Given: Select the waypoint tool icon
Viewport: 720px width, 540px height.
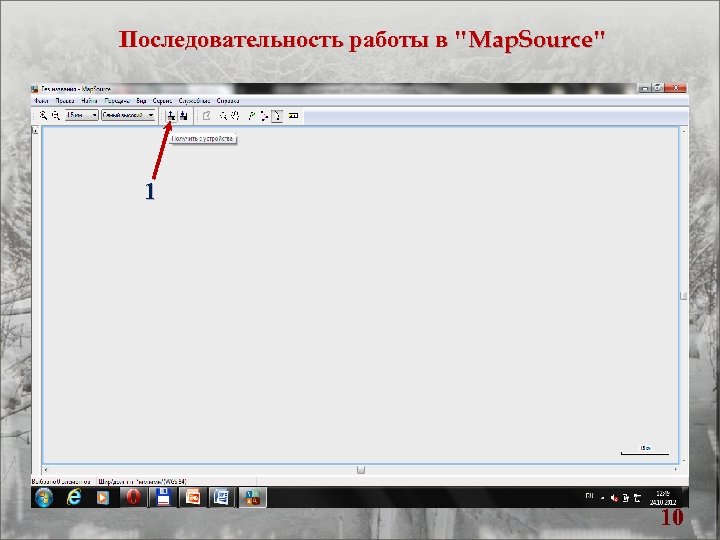Looking at the screenshot, I should coord(251,116).
